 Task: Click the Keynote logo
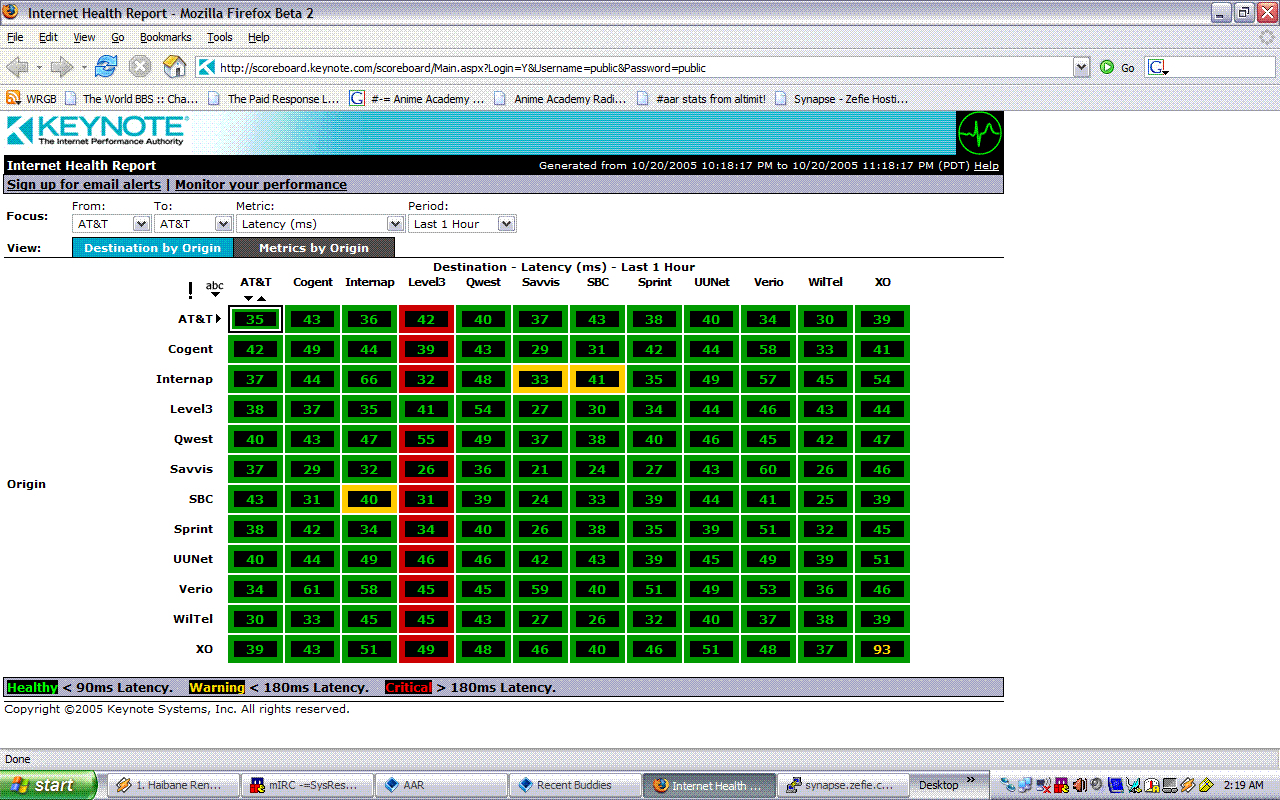97,131
